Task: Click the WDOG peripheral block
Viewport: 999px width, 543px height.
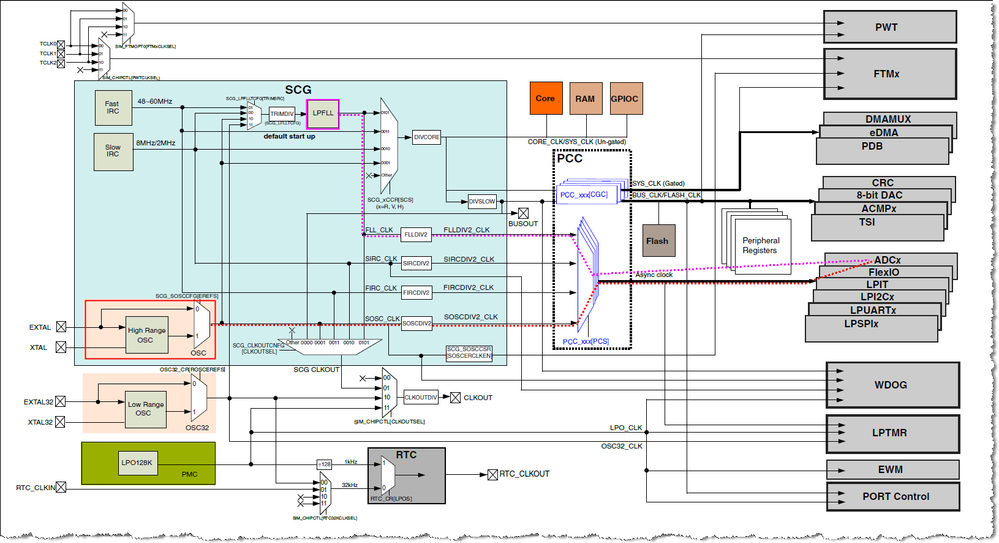Action: coord(892,385)
